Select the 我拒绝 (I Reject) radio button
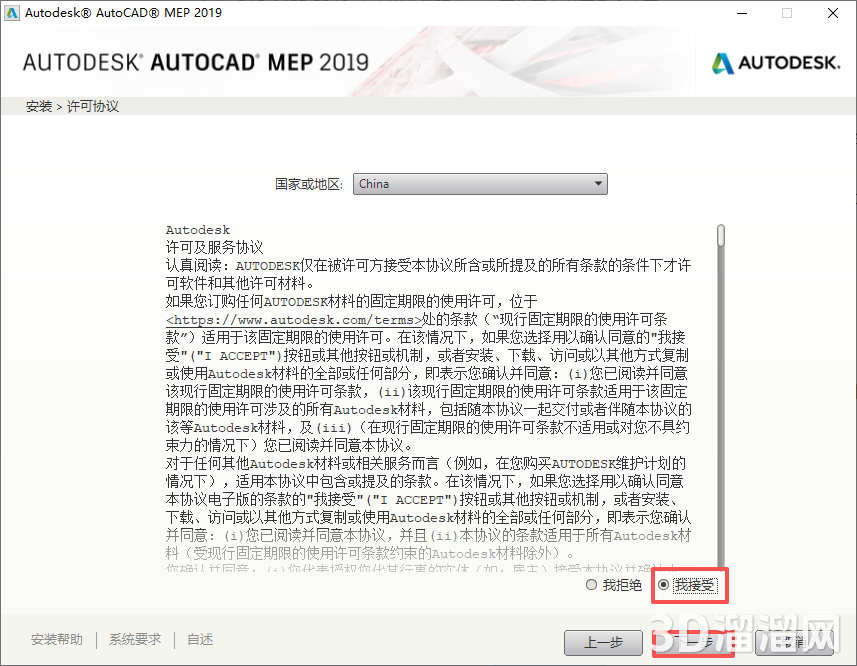The height and width of the screenshot is (666, 857). [x=591, y=585]
